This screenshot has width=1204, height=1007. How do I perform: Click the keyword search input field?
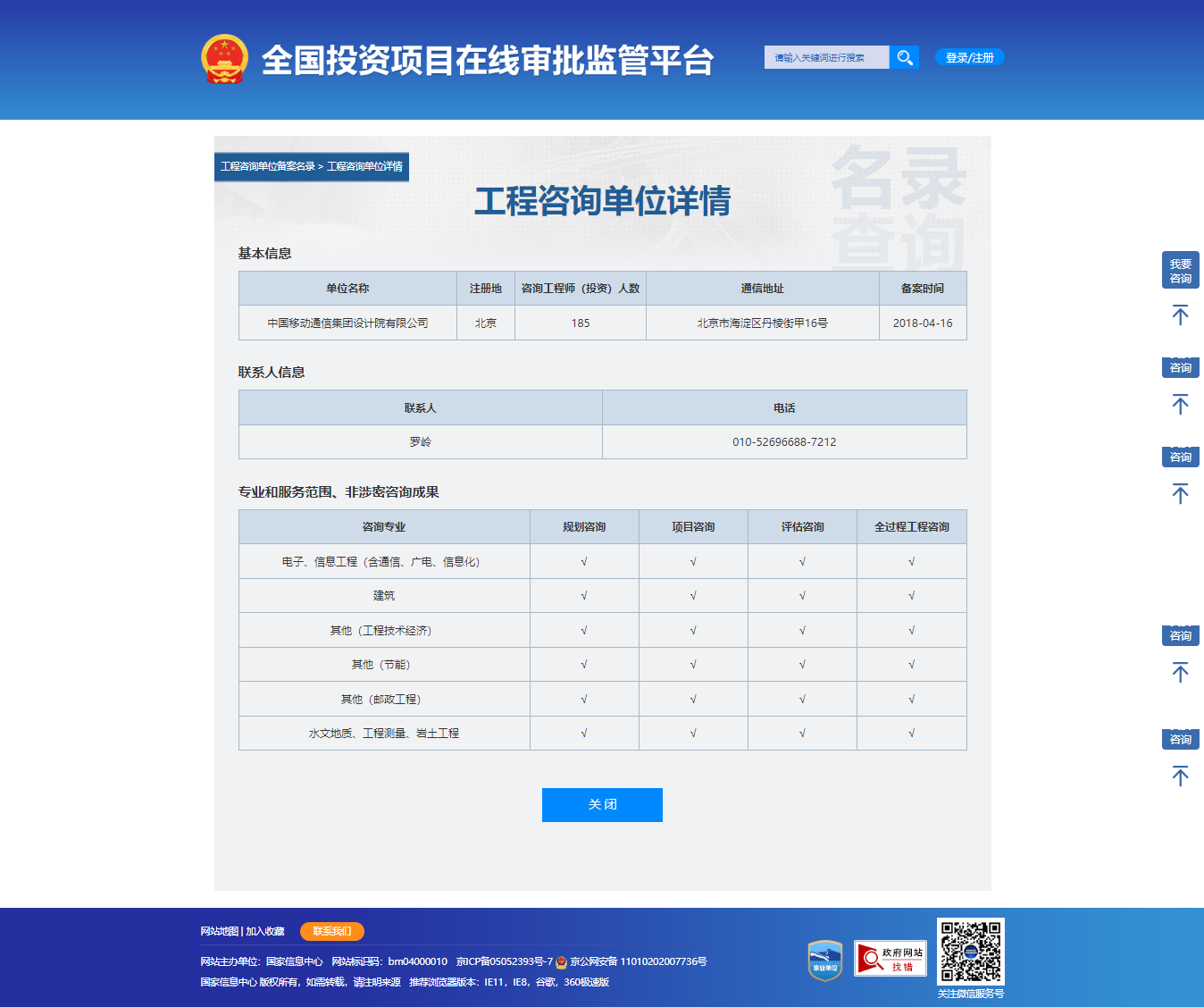pyautogui.click(x=826, y=57)
